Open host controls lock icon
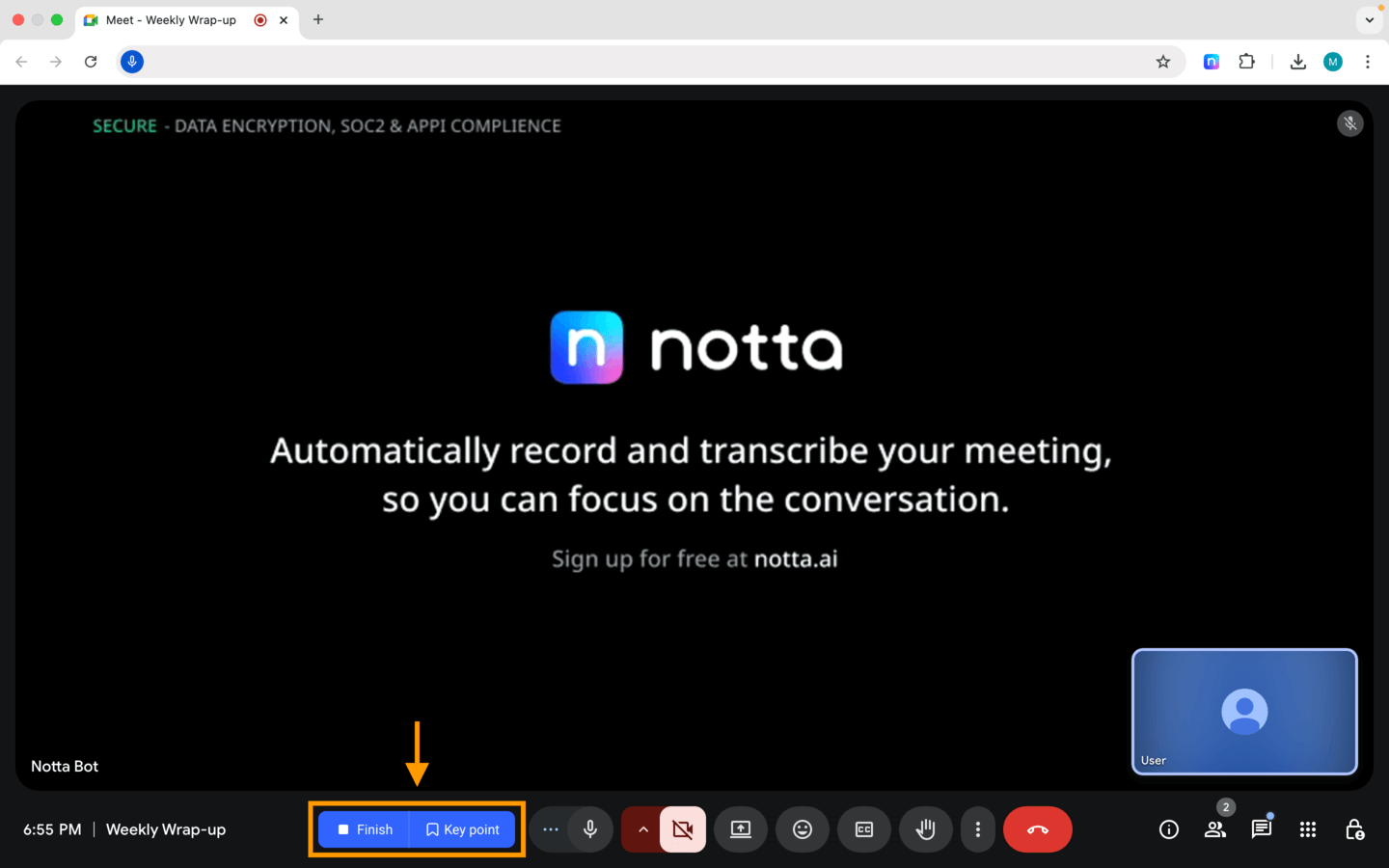The height and width of the screenshot is (868, 1389). [1354, 829]
